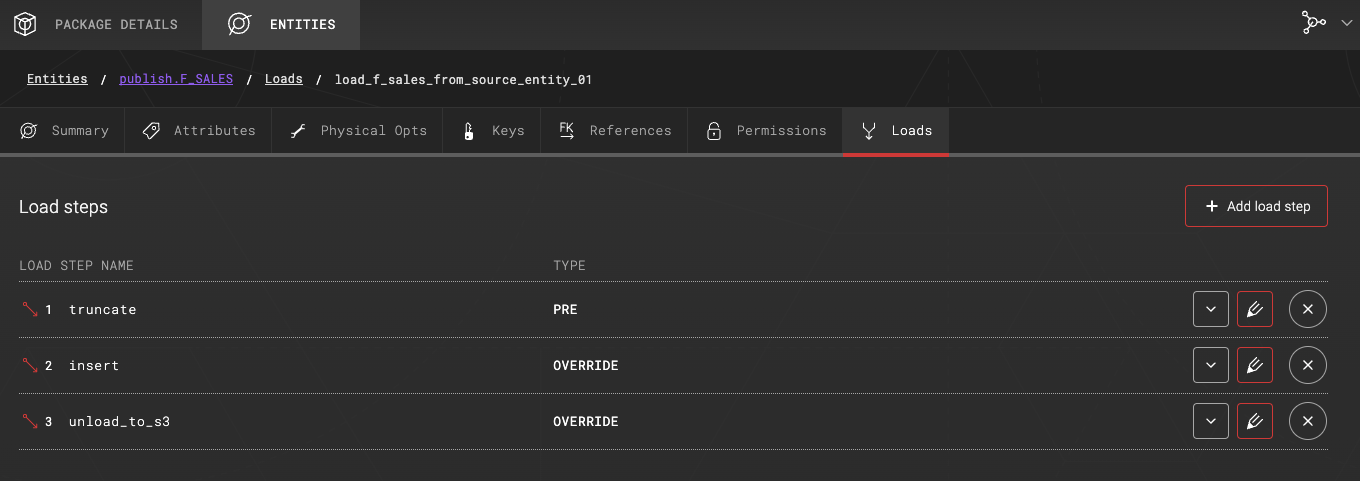Click the edit icon for unload_to_s3 step
Image resolution: width=1360 pixels, height=481 pixels.
1254,422
